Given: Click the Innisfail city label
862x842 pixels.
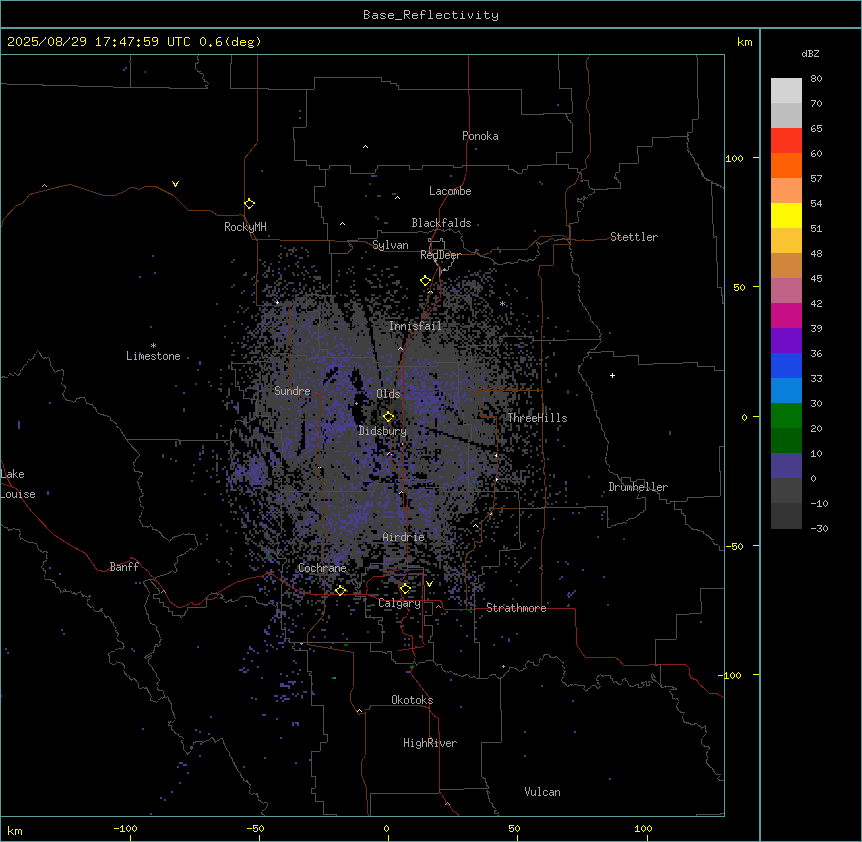Looking at the screenshot, I should (415, 326).
